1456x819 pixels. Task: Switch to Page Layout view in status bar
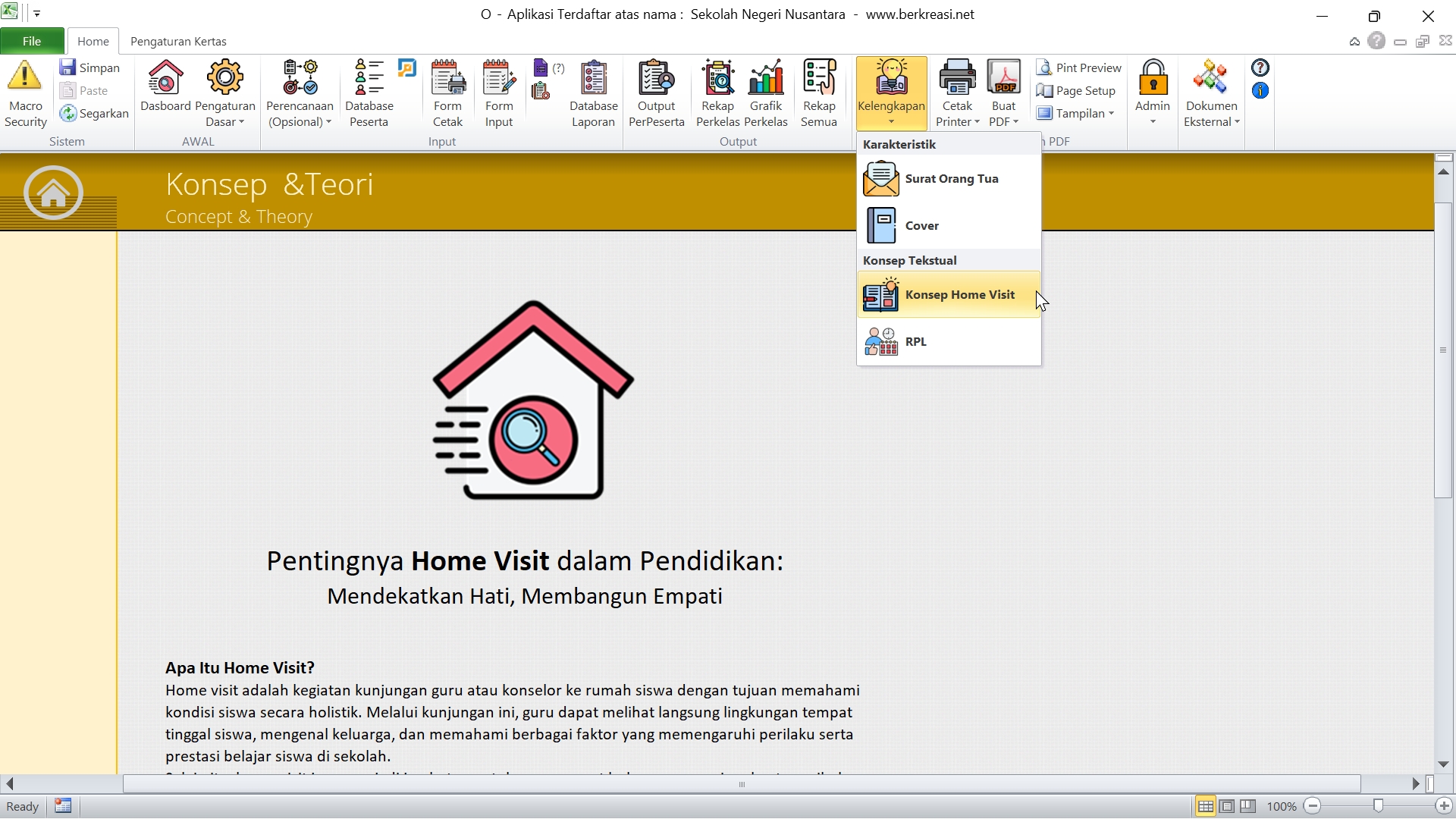[x=1227, y=806]
